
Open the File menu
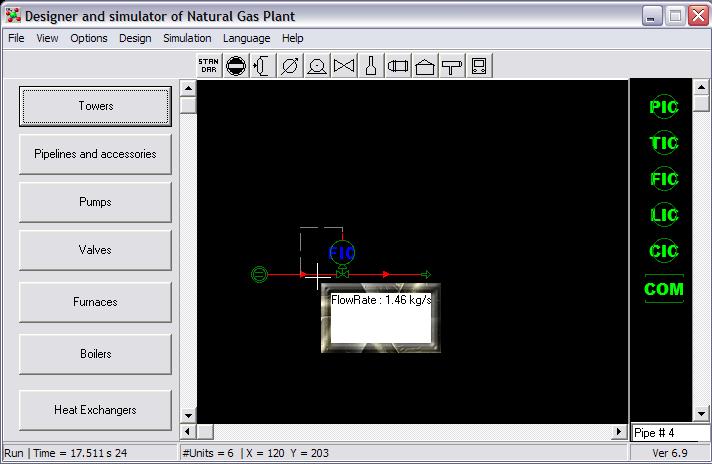tap(16, 38)
